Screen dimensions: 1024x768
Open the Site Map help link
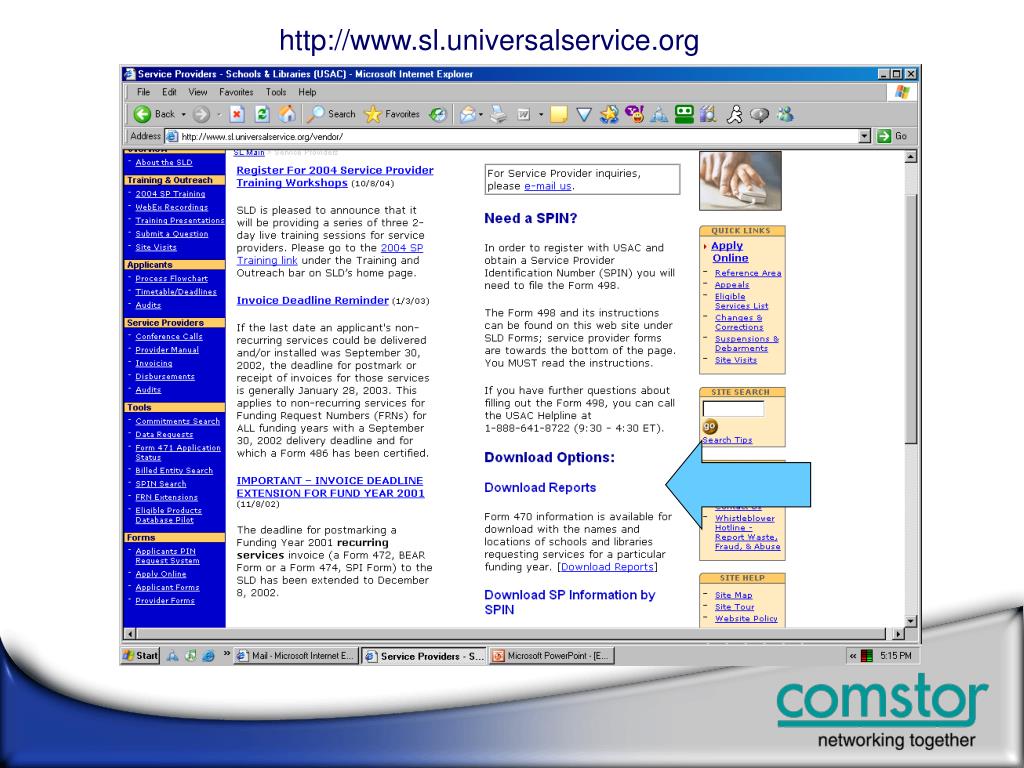pyautogui.click(x=733, y=595)
